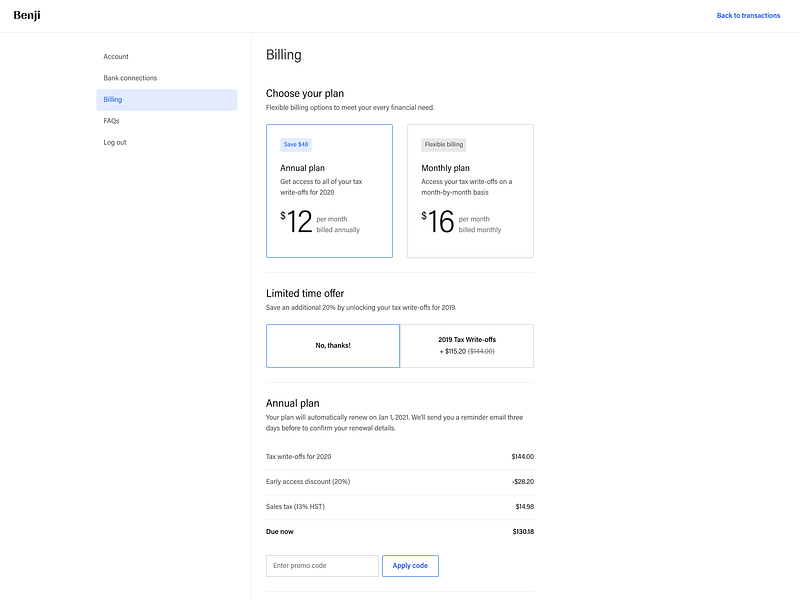Image resolution: width=800 pixels, height=600 pixels.
Task: Click the Sales tax (13% HST) row
Action: pos(400,507)
